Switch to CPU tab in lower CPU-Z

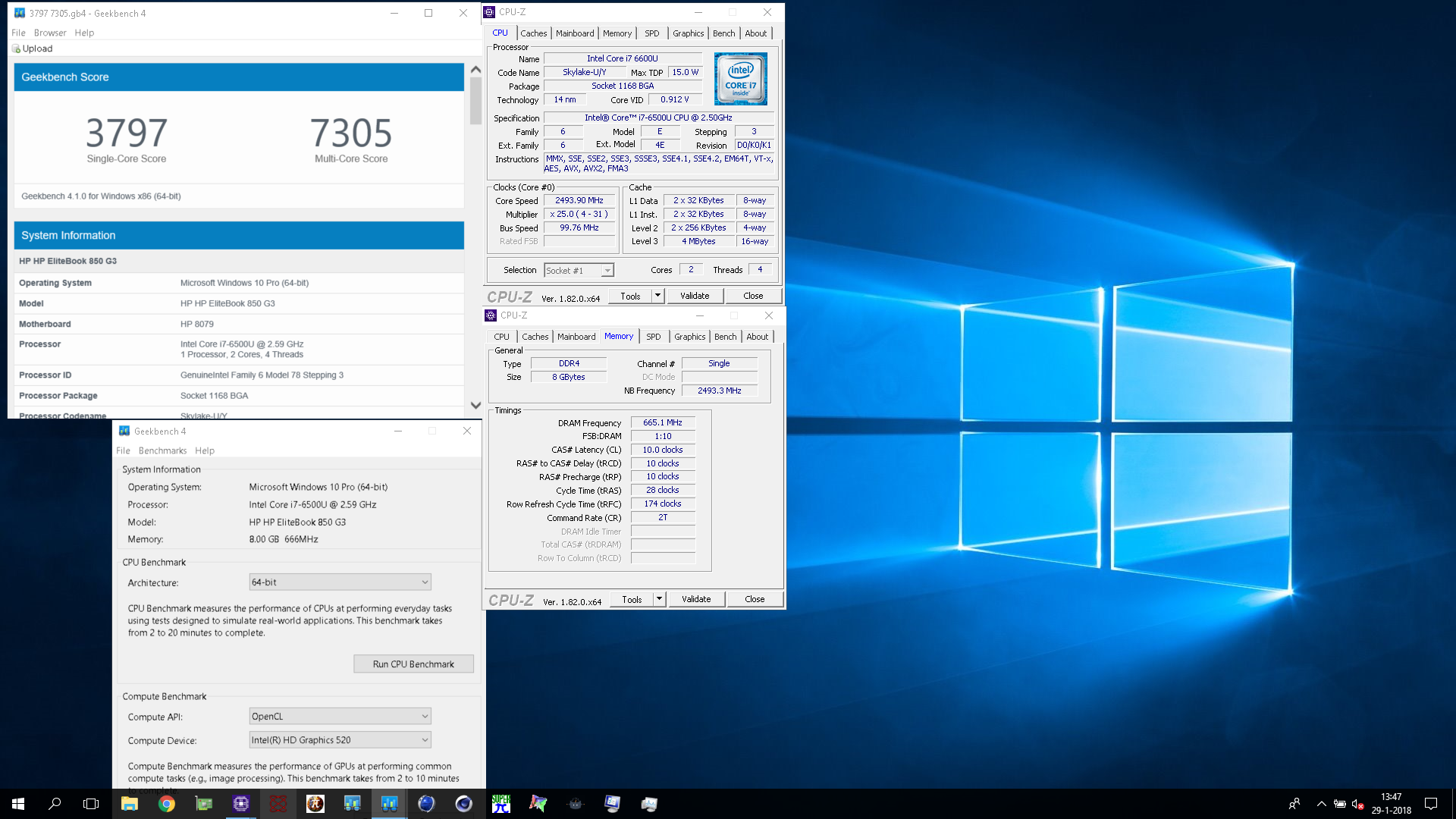pyautogui.click(x=501, y=337)
